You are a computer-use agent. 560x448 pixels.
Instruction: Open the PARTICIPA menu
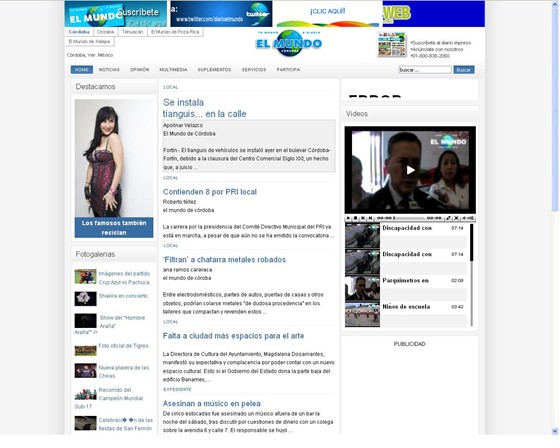coord(288,70)
